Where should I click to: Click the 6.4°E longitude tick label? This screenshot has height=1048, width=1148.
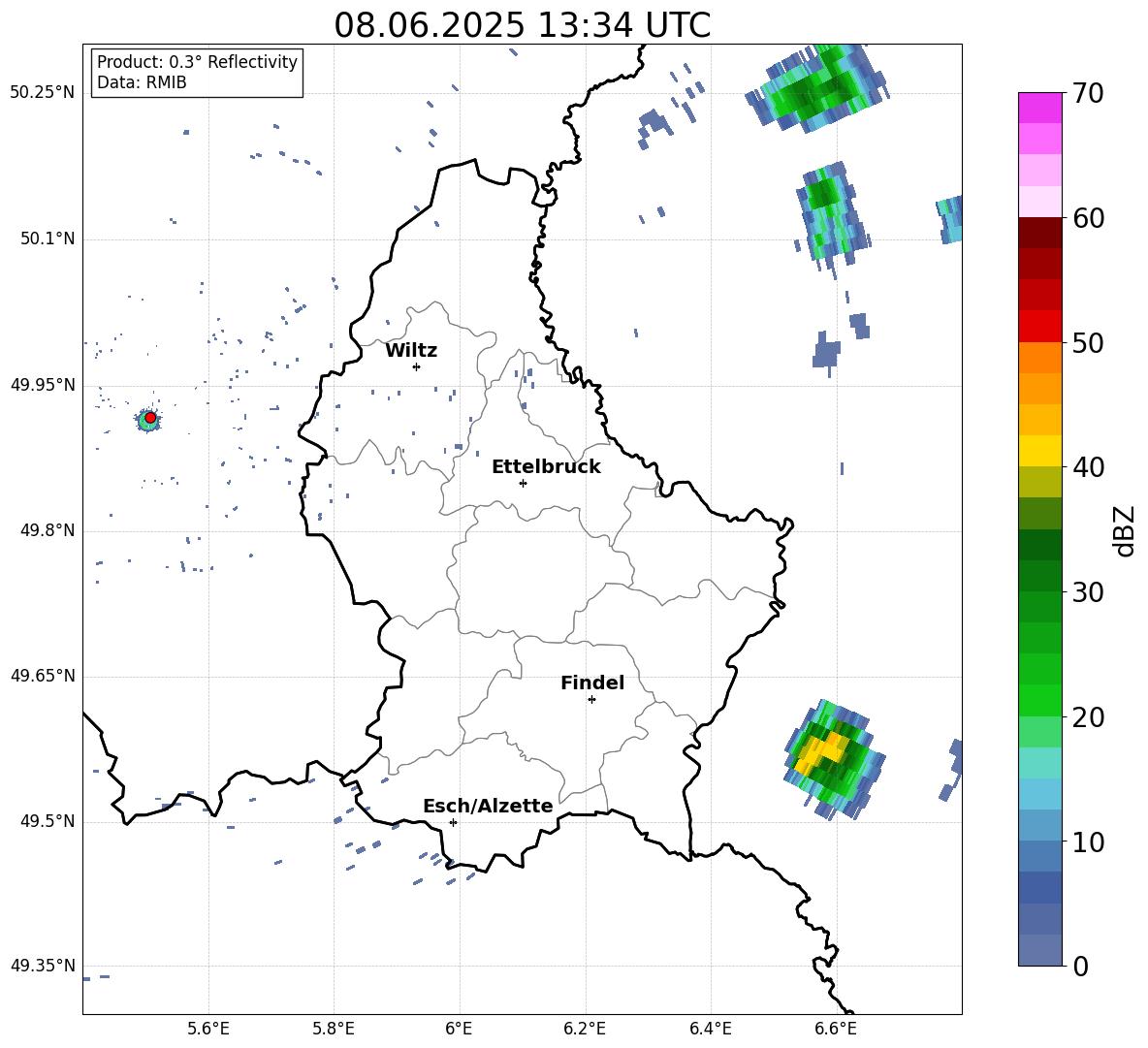(x=710, y=1029)
